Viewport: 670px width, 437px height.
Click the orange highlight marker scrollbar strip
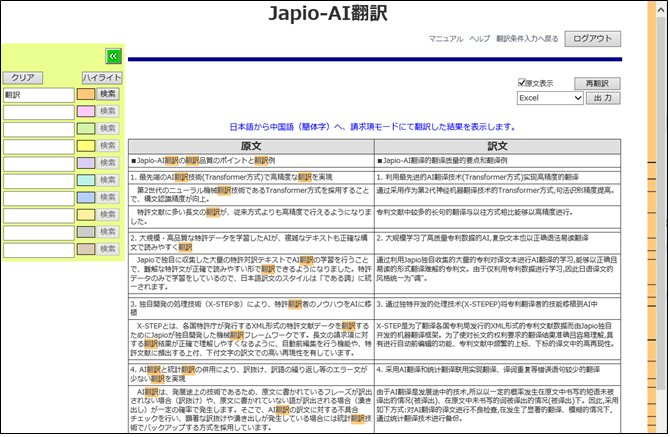(x=652, y=218)
